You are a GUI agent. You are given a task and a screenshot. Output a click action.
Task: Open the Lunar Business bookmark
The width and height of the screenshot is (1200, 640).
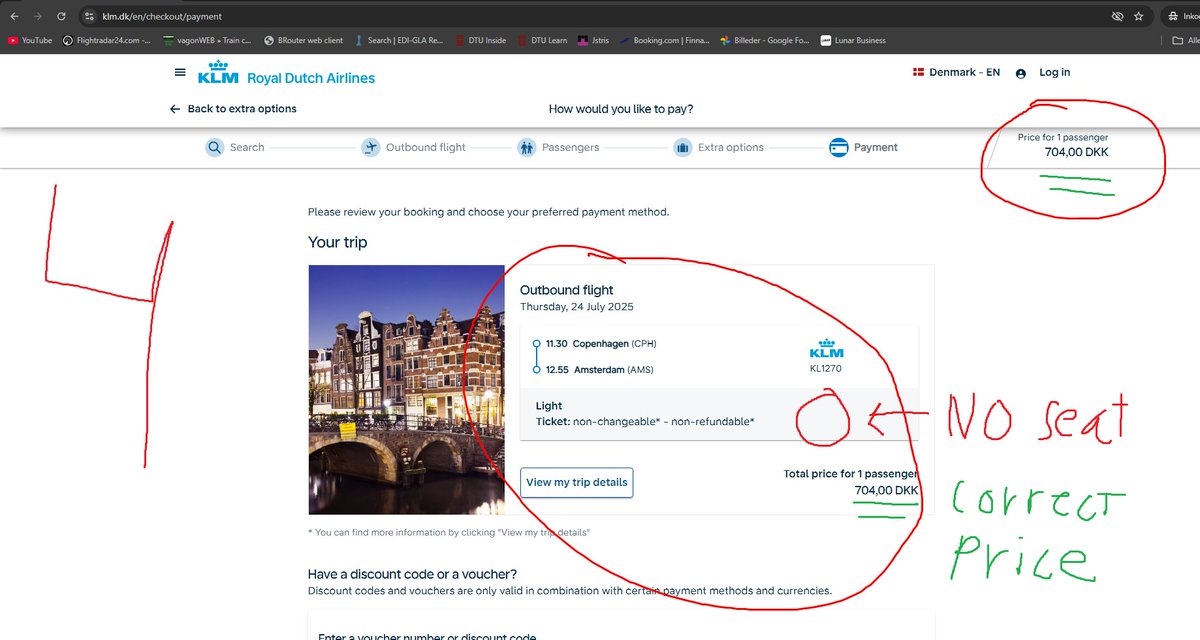point(853,41)
